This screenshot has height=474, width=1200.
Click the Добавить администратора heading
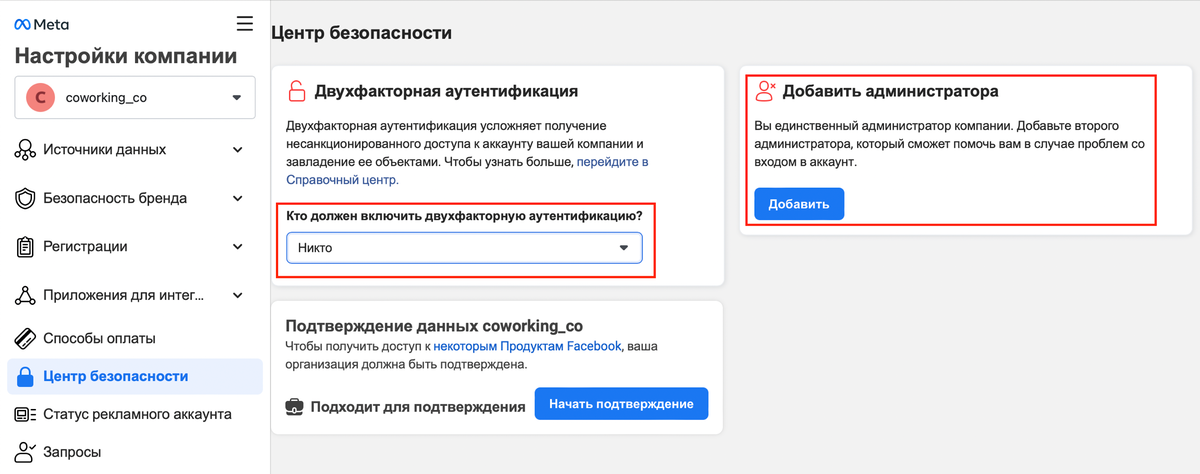(x=890, y=92)
